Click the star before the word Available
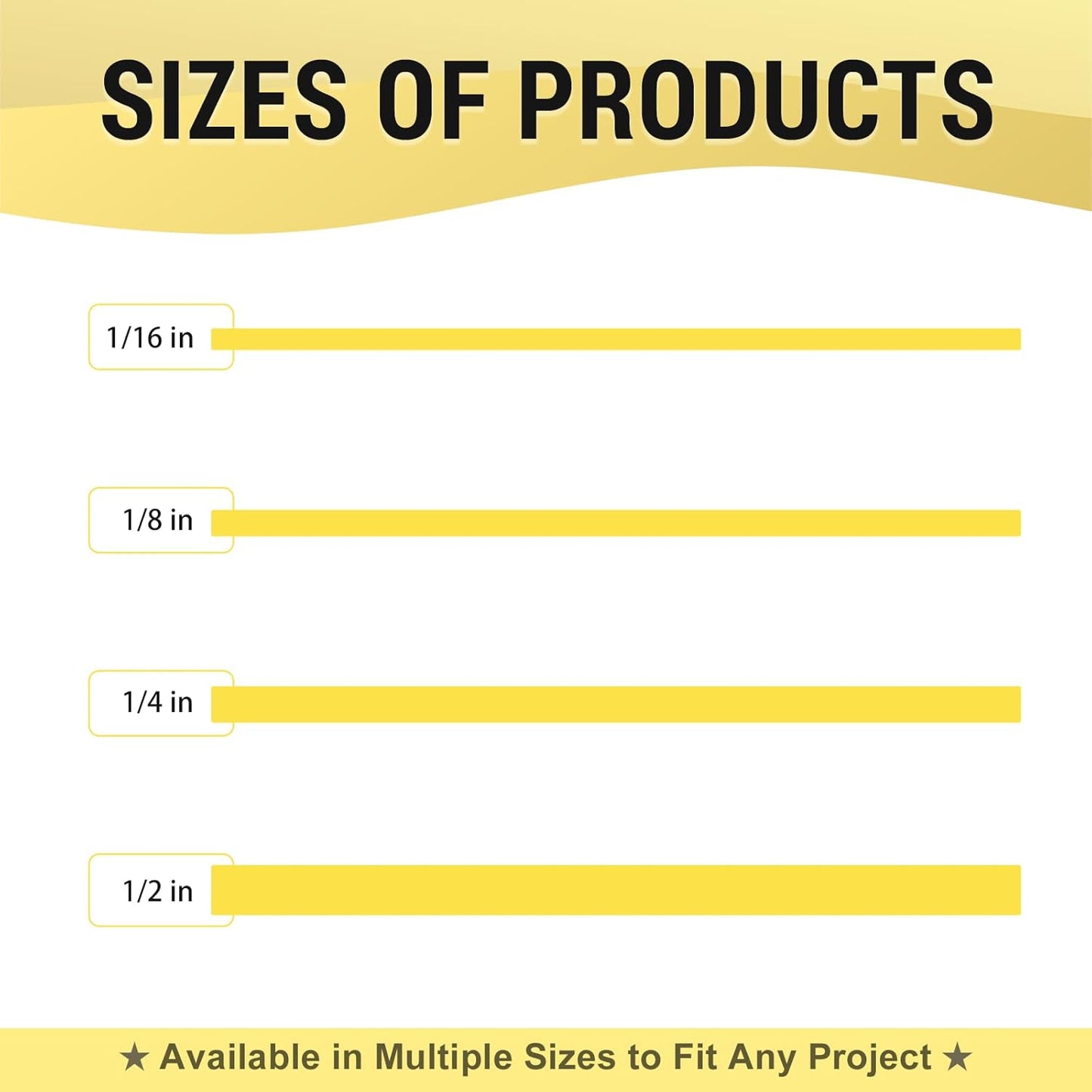Viewport: 1092px width, 1092px height. click(x=135, y=1057)
